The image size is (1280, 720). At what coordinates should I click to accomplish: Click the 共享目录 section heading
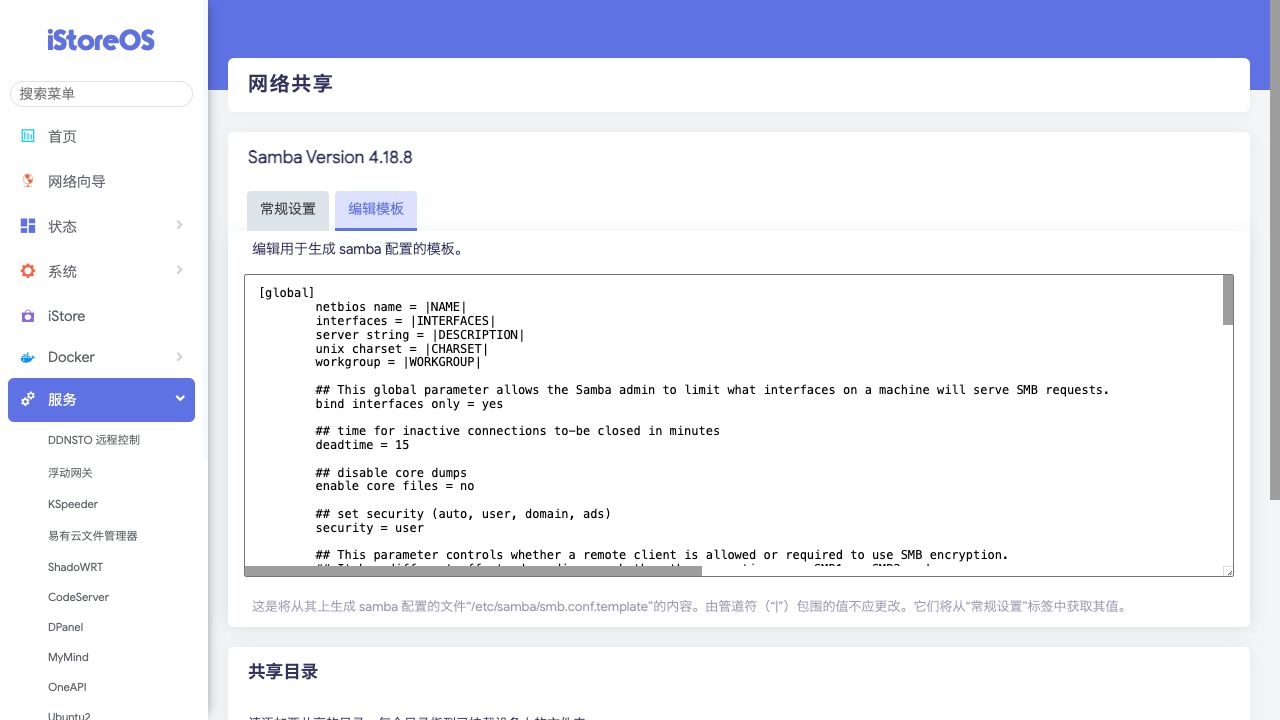[x=283, y=672]
